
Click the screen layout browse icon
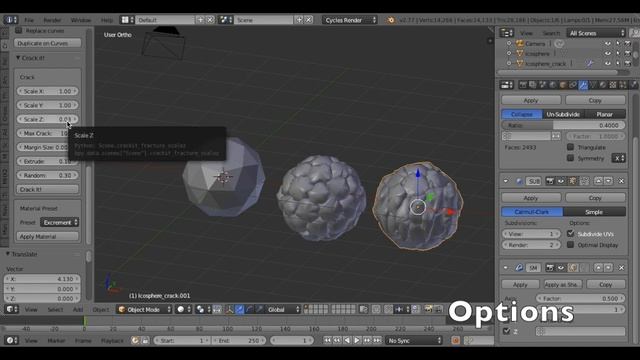click(x=127, y=20)
